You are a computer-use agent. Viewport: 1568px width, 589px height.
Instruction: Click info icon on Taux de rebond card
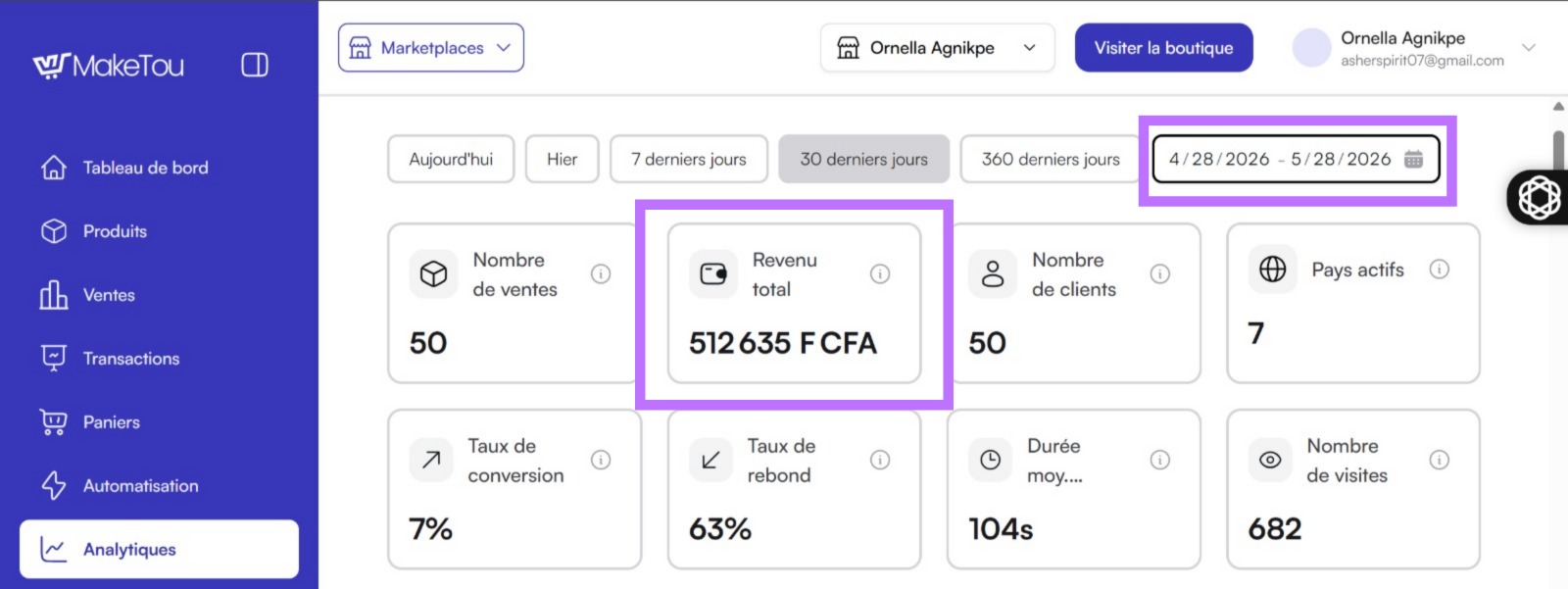point(880,461)
